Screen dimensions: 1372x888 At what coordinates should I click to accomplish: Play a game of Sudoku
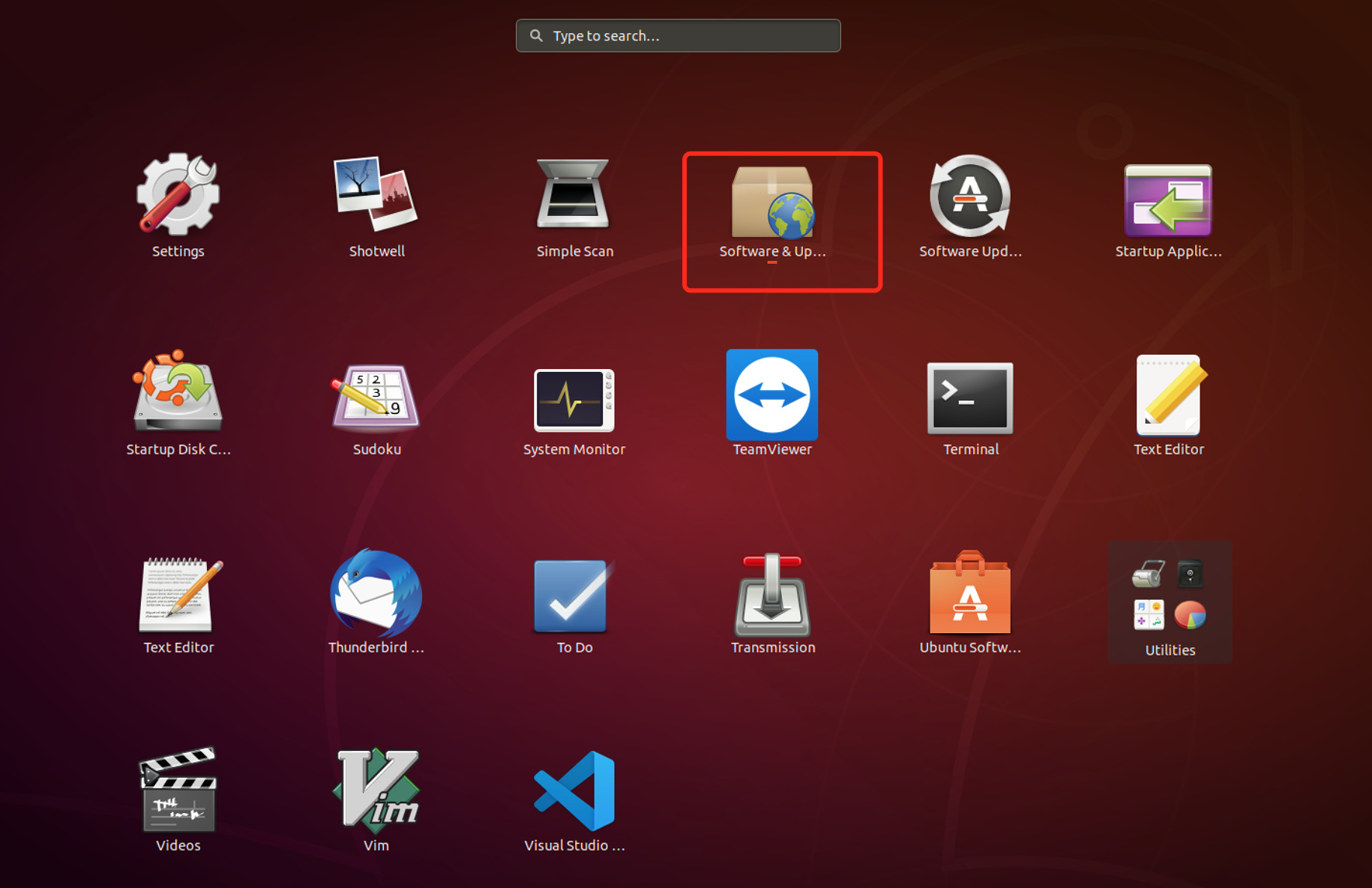point(376,397)
